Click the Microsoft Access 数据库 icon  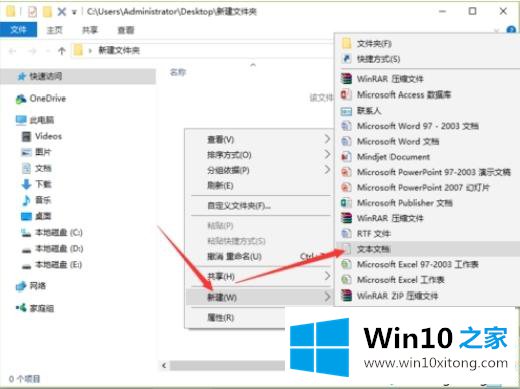(x=346, y=95)
